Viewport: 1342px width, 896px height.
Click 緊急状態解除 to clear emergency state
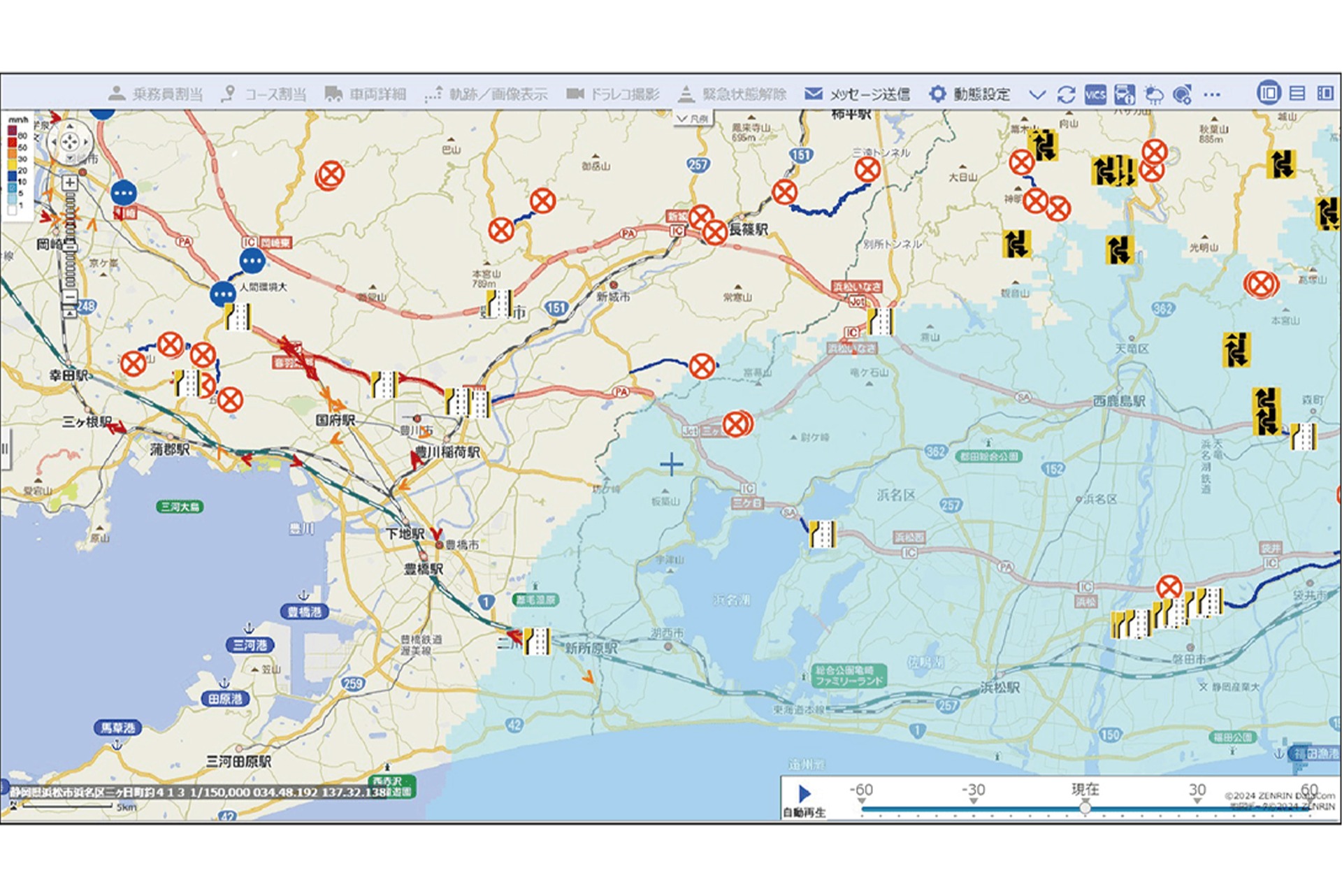click(x=732, y=94)
